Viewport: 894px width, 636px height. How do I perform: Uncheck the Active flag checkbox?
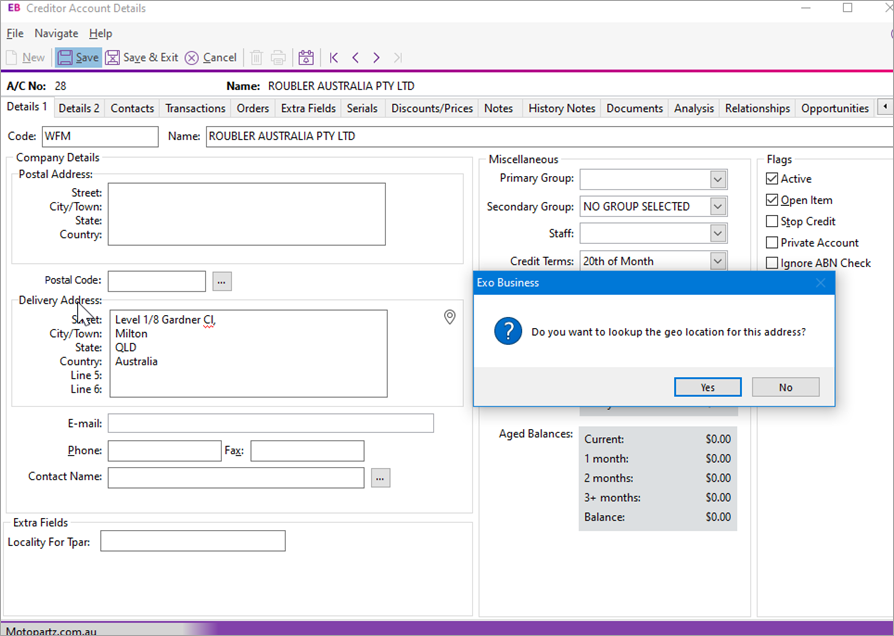click(x=772, y=179)
